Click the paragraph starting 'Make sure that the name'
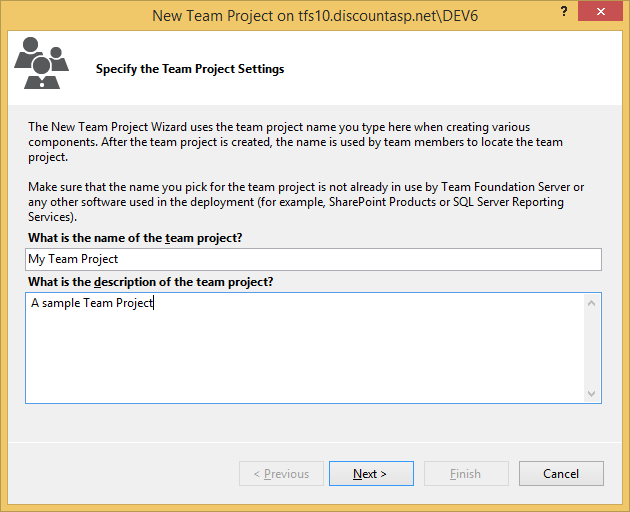The height and width of the screenshot is (512, 630). point(306,202)
